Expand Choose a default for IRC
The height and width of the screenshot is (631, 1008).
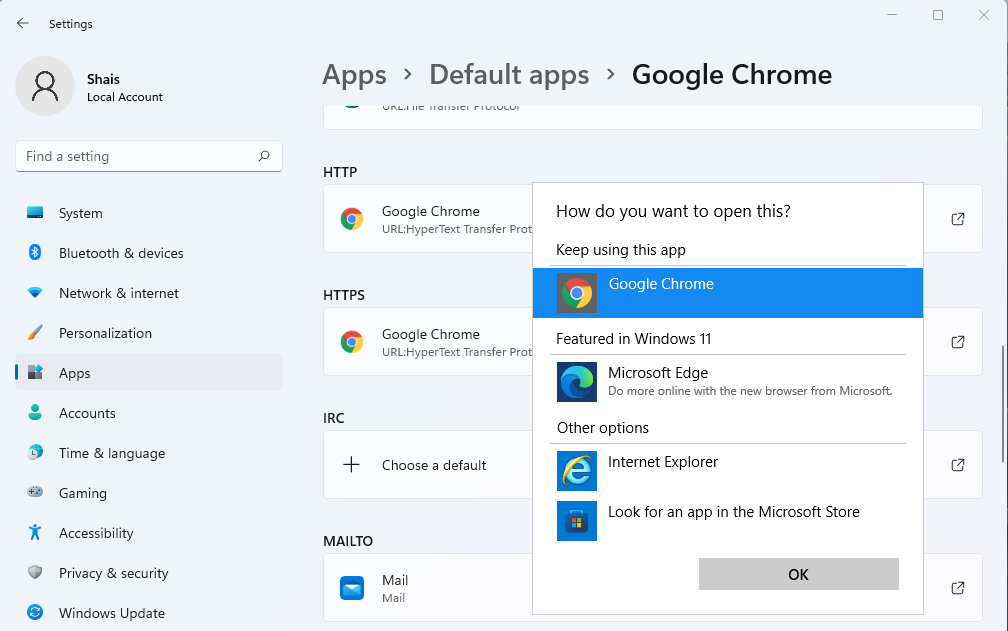pos(433,465)
